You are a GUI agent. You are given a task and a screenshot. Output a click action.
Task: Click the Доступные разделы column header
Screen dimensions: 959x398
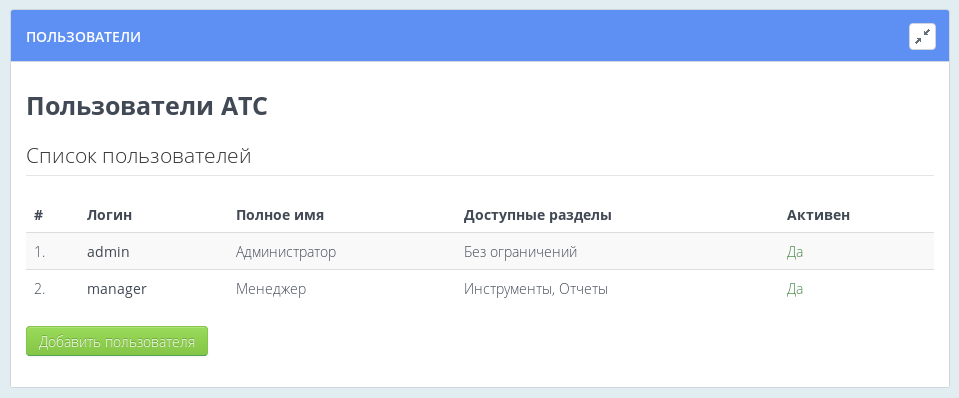pyautogui.click(x=538, y=215)
